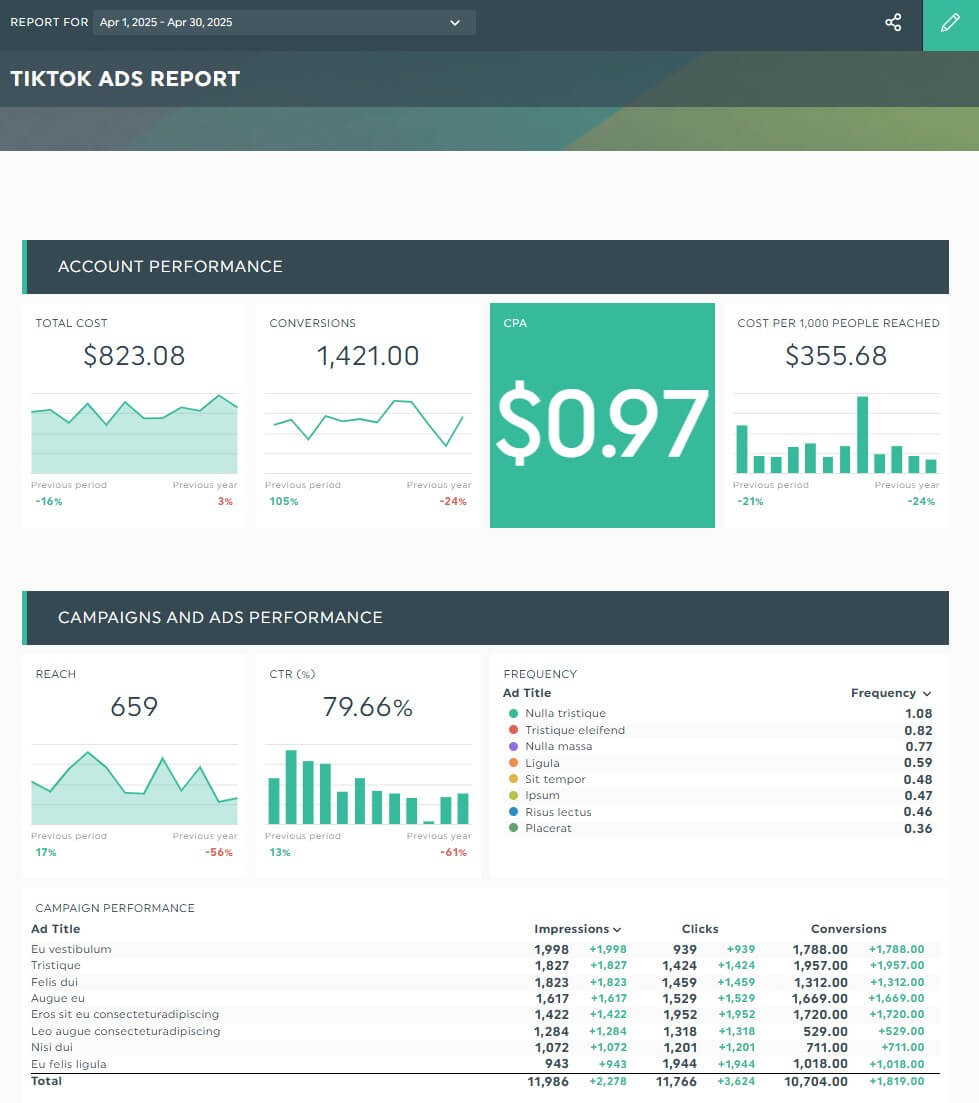The image size is (979, 1103).
Task: Select the Felis dui row
Action: tap(485, 982)
